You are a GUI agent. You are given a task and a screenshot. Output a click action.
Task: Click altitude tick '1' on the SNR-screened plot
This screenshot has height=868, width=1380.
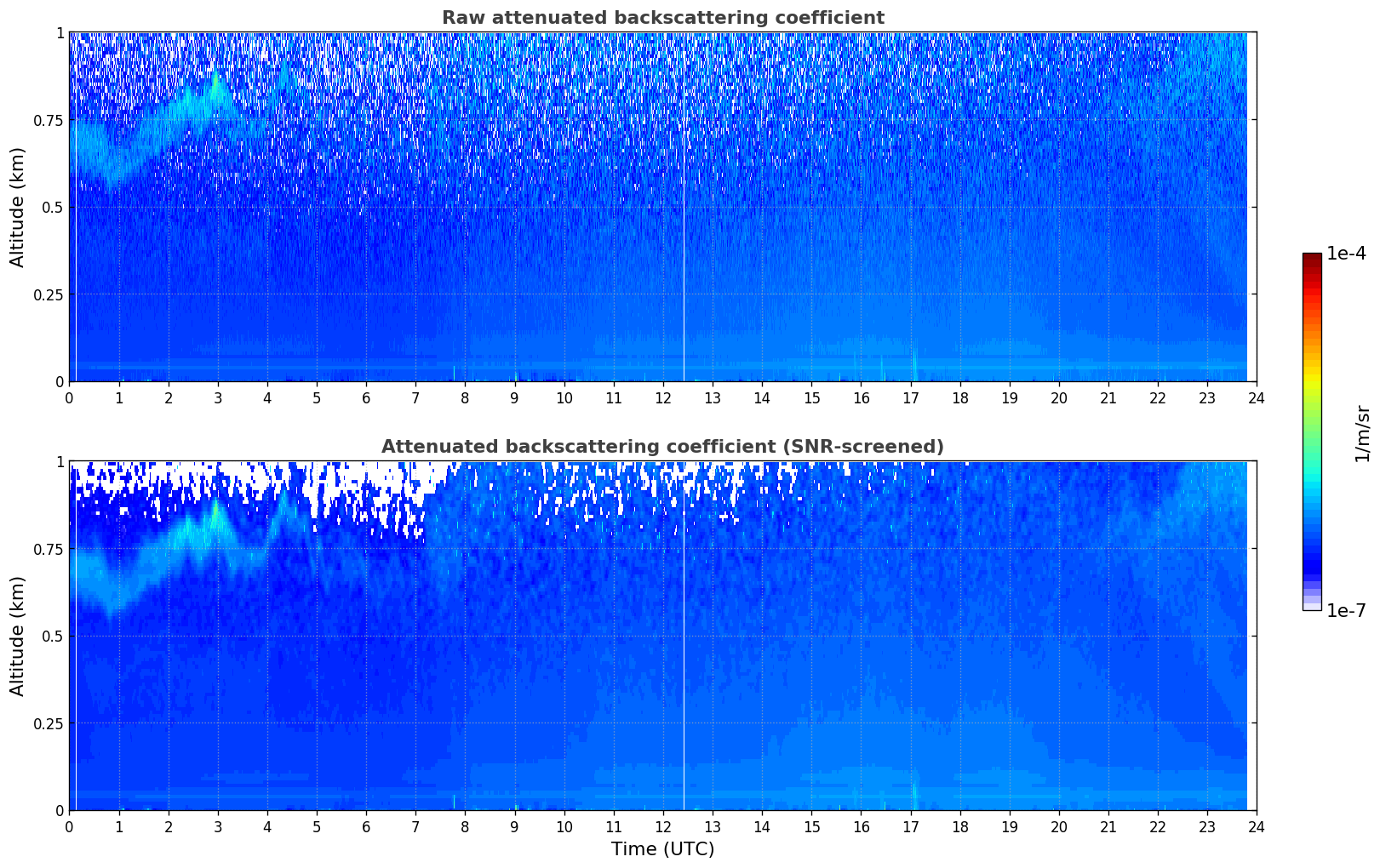[x=60, y=462]
